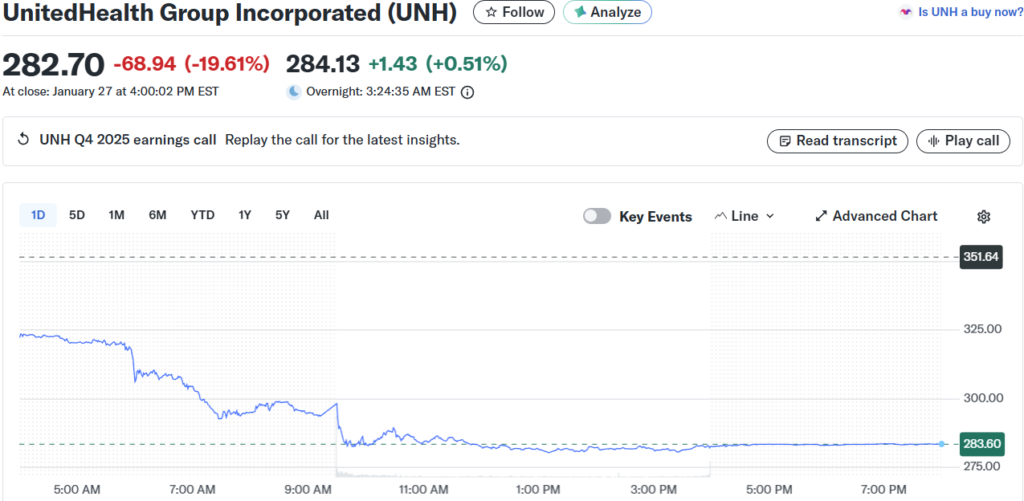
Task: Open Read transcript for earnings call
Action: tap(837, 141)
